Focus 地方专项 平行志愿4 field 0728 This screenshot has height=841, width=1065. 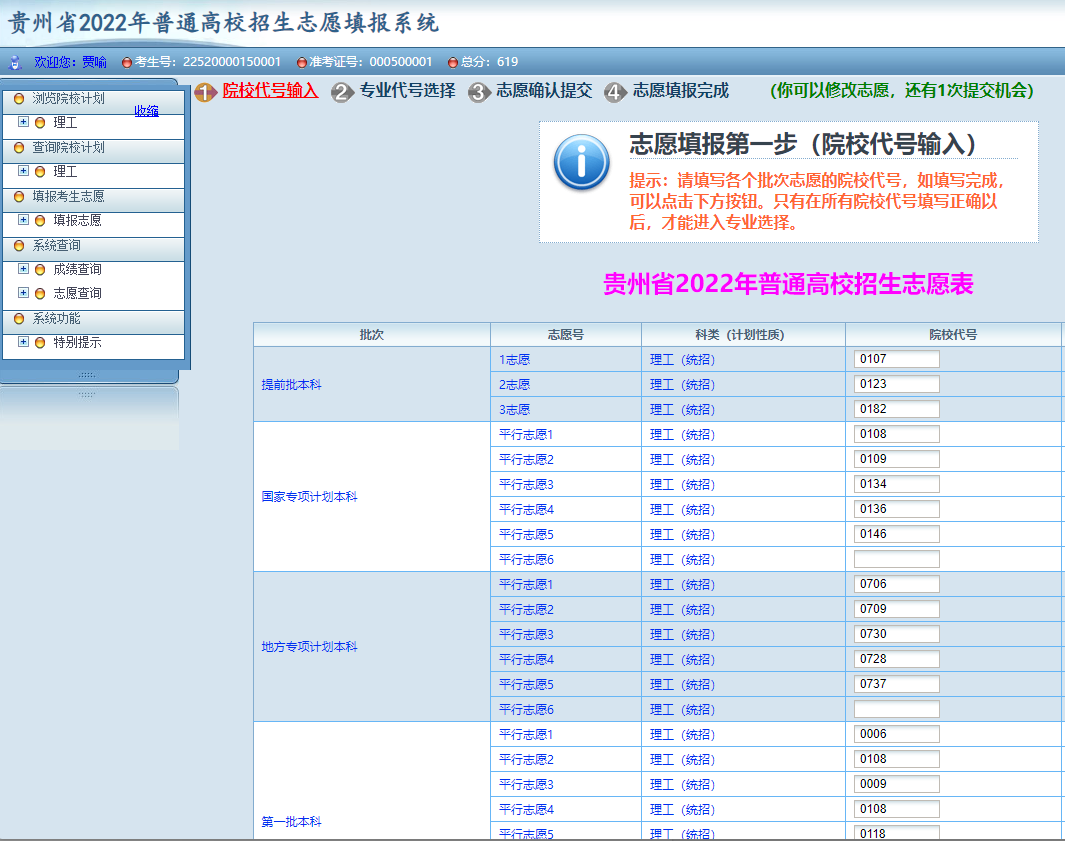pyautogui.click(x=897, y=659)
